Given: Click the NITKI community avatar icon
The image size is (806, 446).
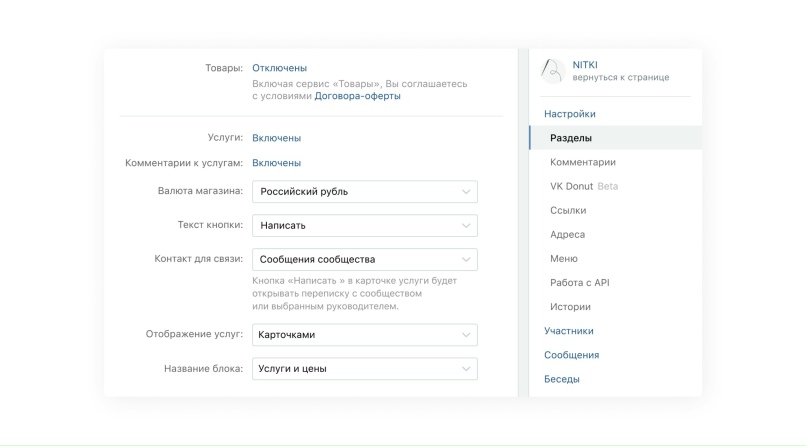Looking at the screenshot, I should point(552,70).
